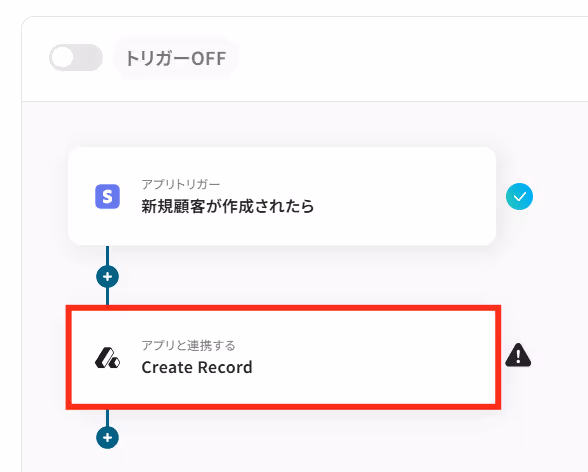Add a step below the trigger card

pos(108,277)
